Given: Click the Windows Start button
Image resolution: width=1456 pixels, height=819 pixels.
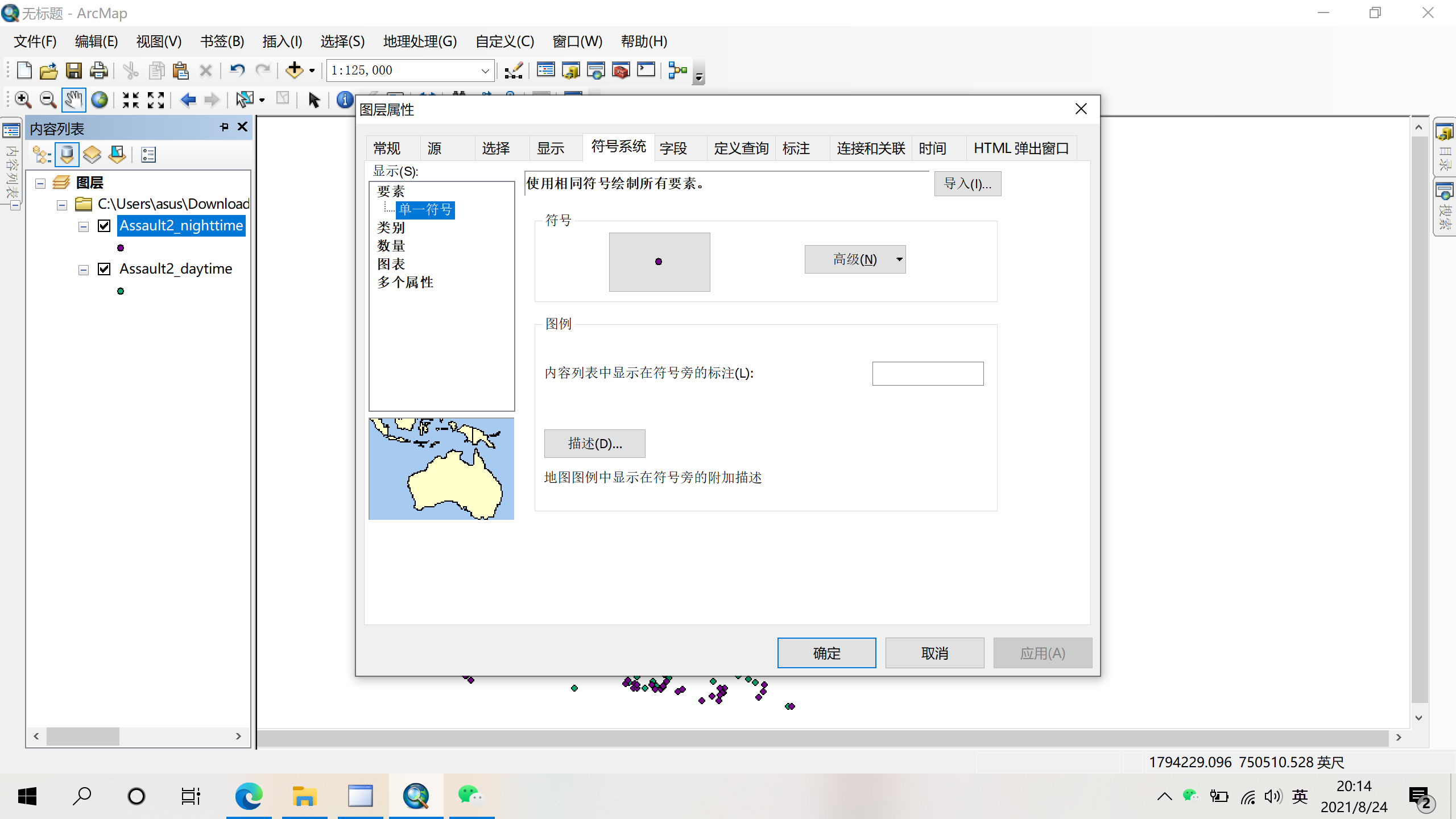Looking at the screenshot, I should 27,796.
